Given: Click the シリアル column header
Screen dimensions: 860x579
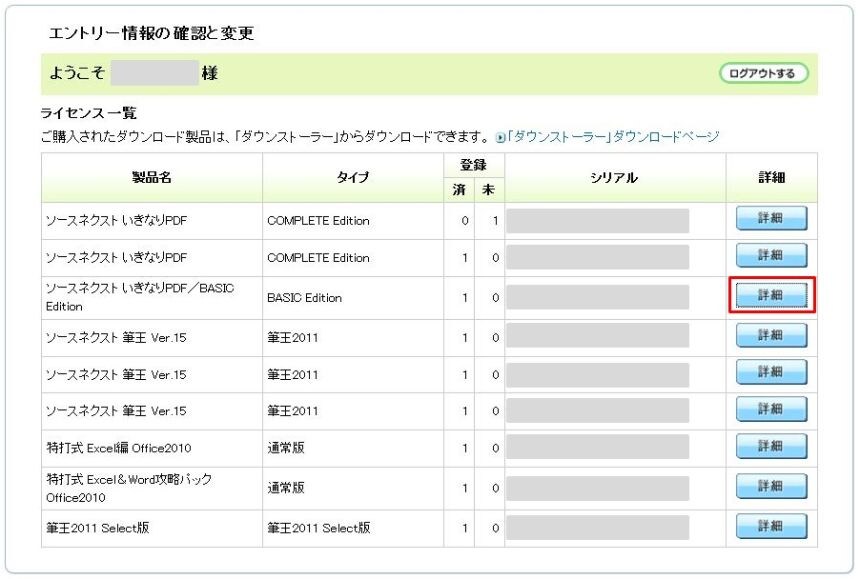Looking at the screenshot, I should tap(615, 178).
